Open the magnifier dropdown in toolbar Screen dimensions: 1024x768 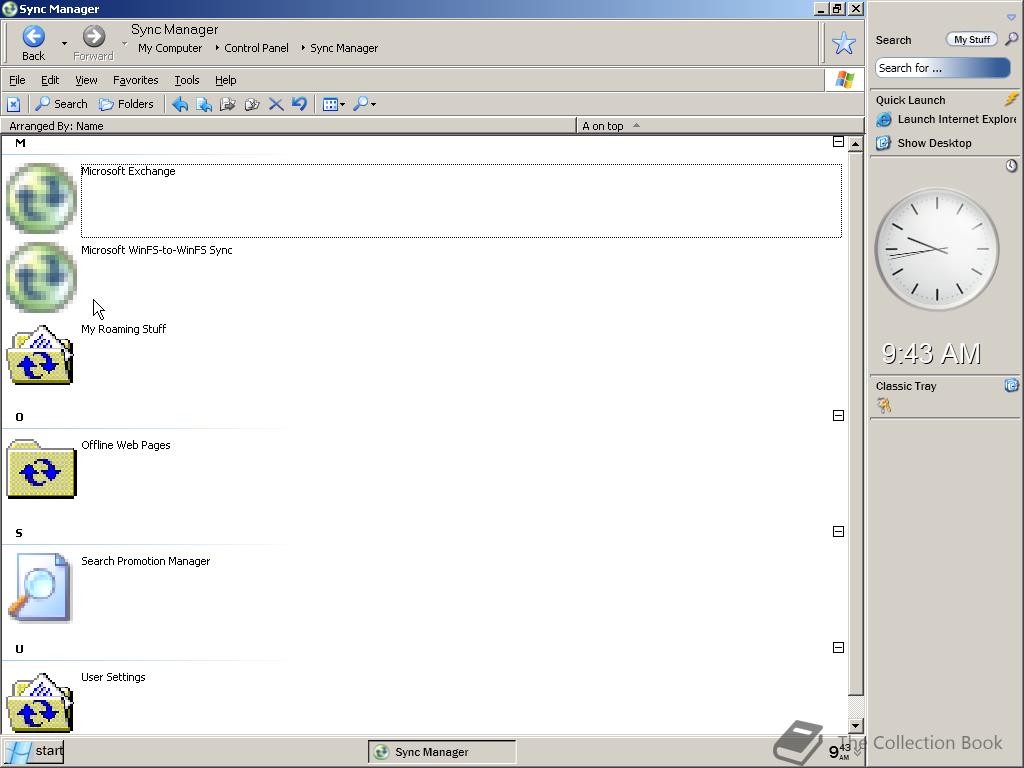(x=364, y=104)
